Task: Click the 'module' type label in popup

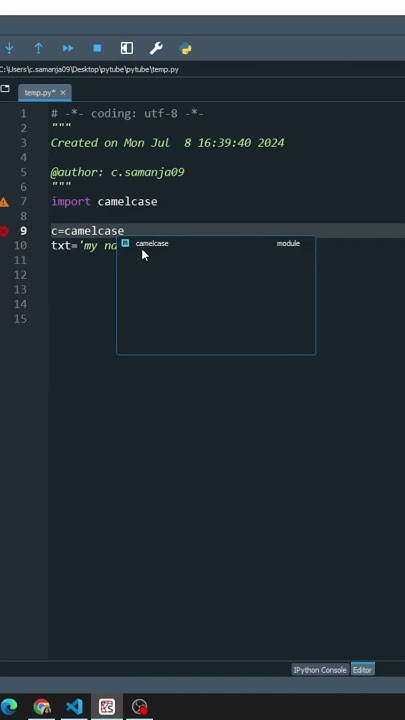Action: click(288, 243)
